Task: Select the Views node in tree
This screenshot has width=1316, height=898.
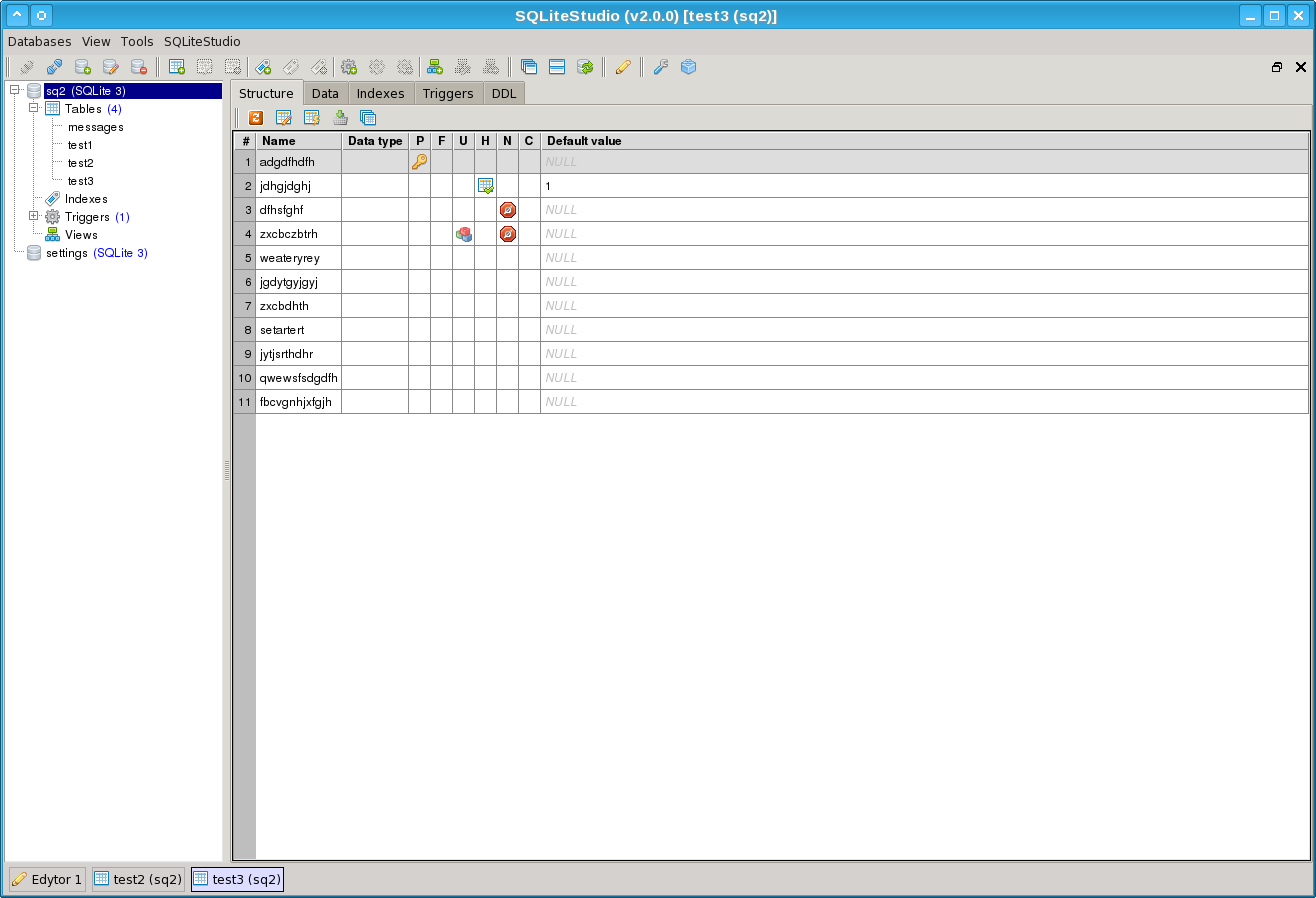Action: pyautogui.click(x=81, y=235)
